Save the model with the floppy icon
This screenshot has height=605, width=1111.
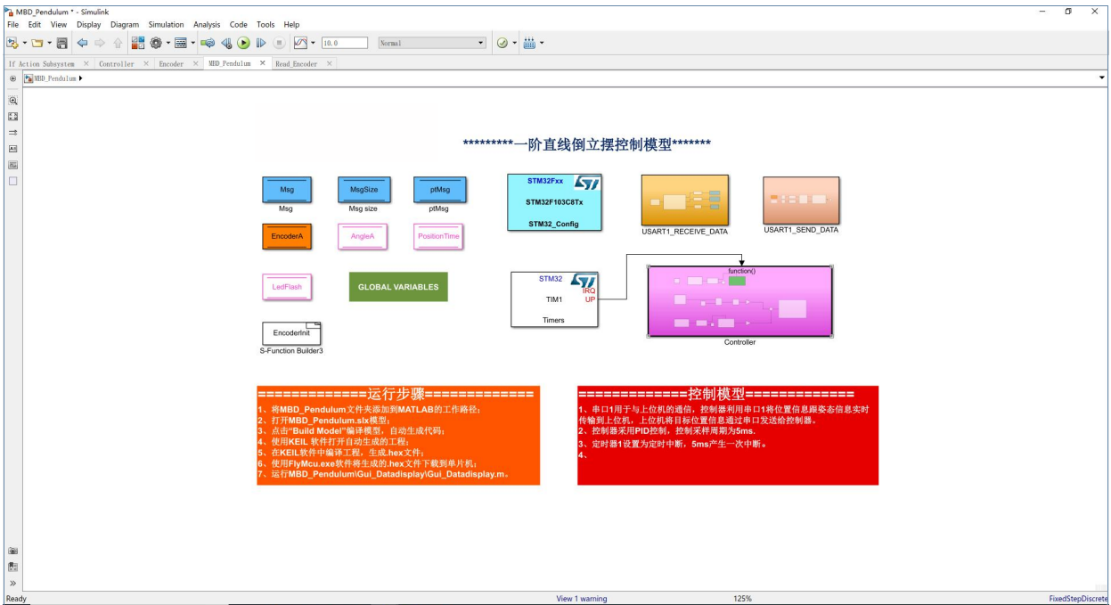(x=62, y=43)
